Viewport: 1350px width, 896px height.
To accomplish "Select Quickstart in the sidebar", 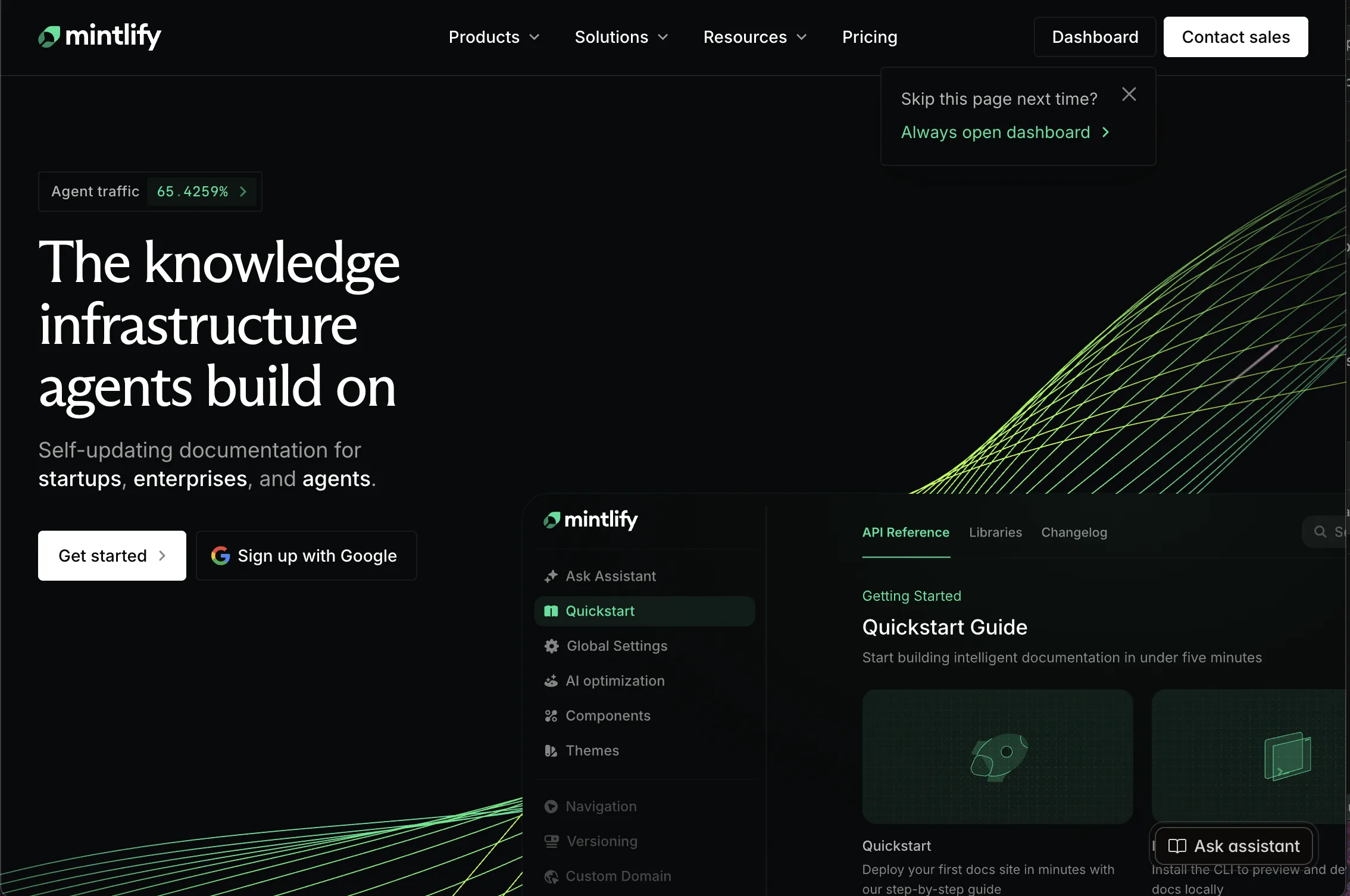I will 645,611.
